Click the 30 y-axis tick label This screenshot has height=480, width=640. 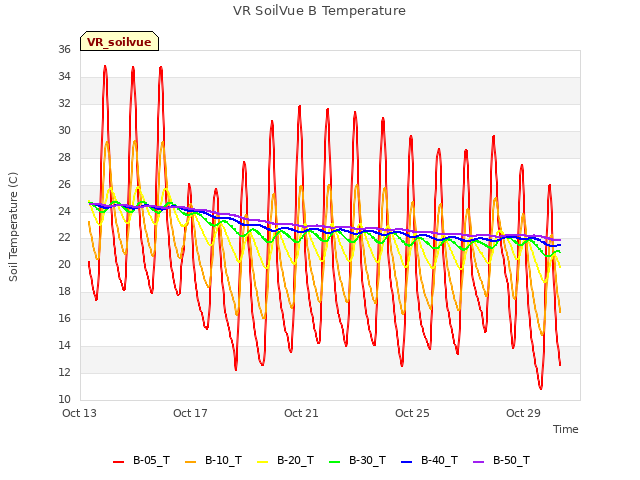64,131
